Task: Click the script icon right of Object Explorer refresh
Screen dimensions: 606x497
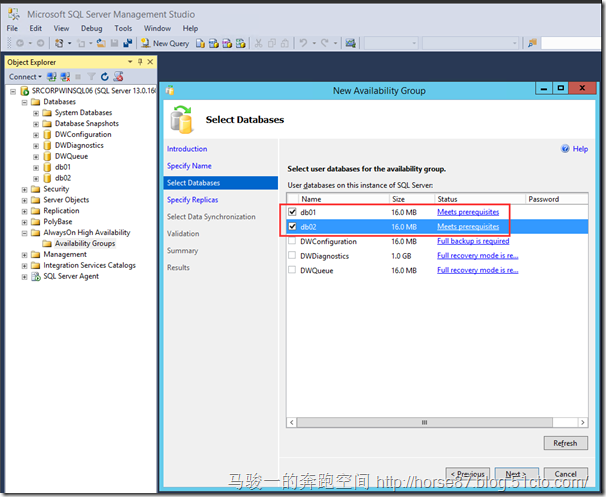Action: (x=118, y=77)
